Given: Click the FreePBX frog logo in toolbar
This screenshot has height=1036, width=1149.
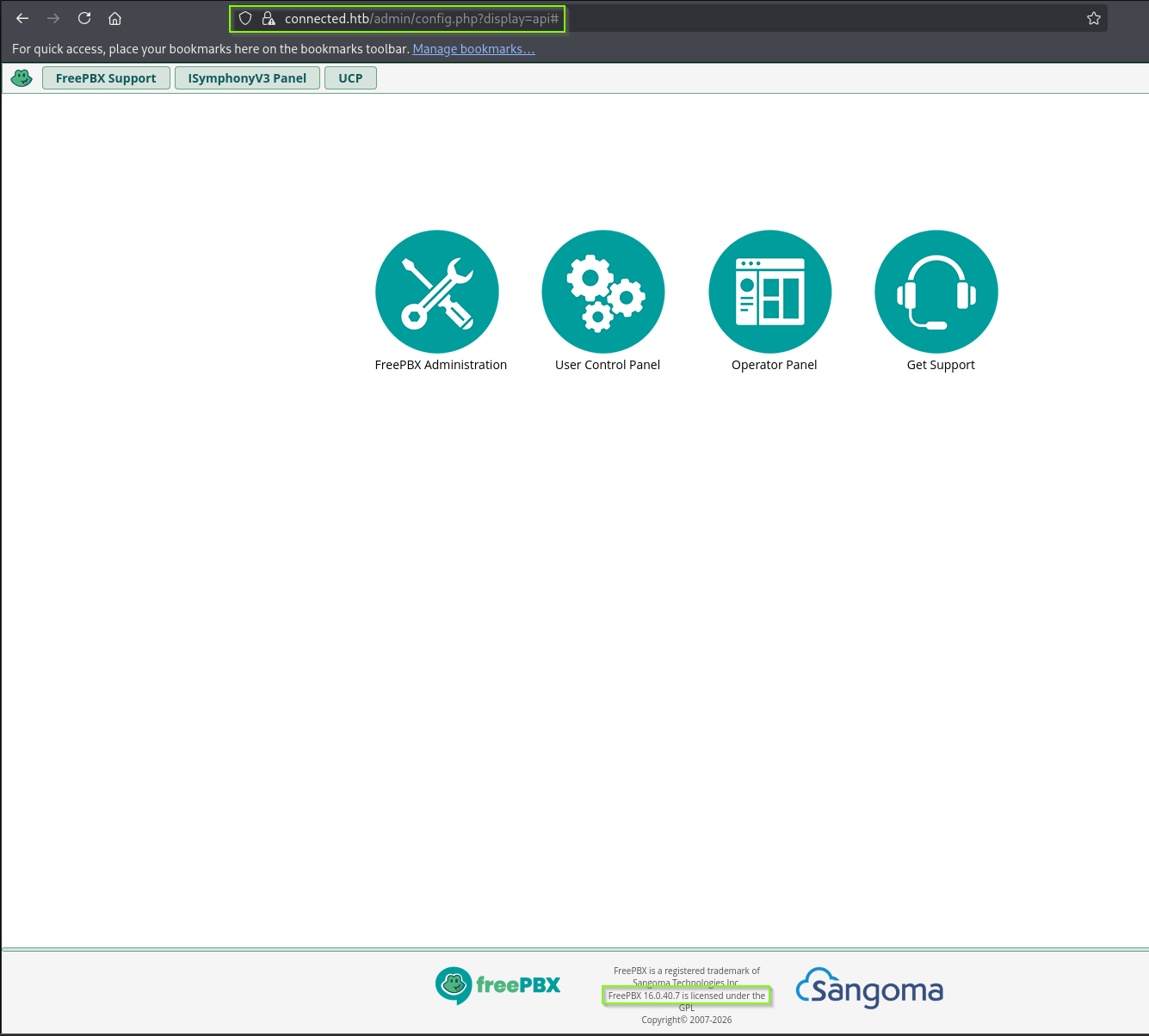Looking at the screenshot, I should click(22, 78).
